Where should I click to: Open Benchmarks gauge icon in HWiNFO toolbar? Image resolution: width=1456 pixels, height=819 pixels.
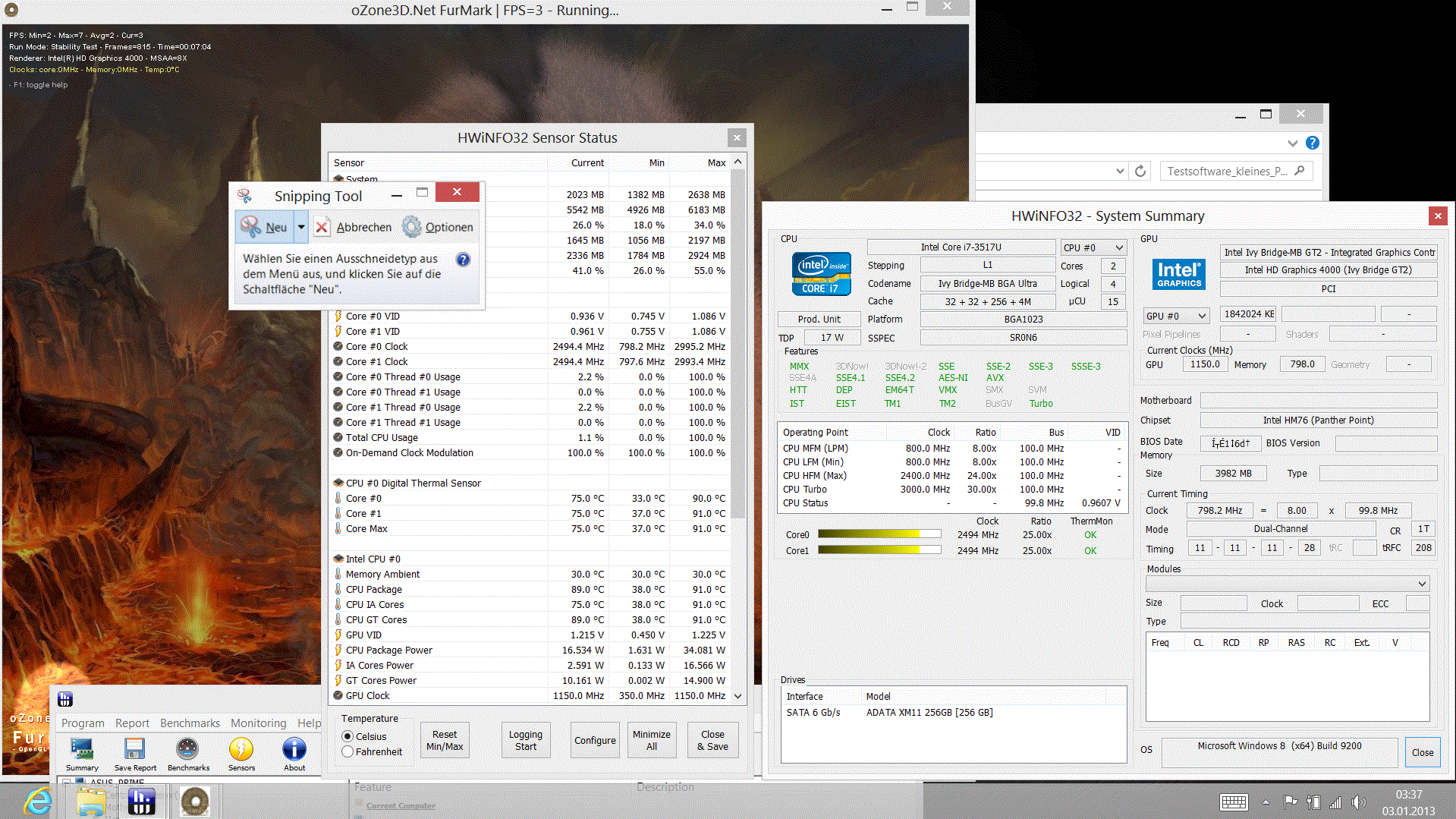click(187, 749)
